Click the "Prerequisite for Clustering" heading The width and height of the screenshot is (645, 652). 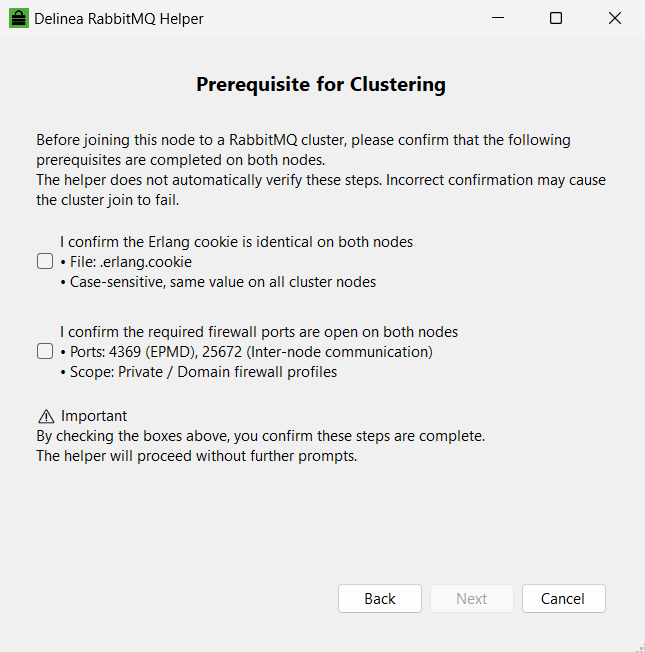(321, 84)
